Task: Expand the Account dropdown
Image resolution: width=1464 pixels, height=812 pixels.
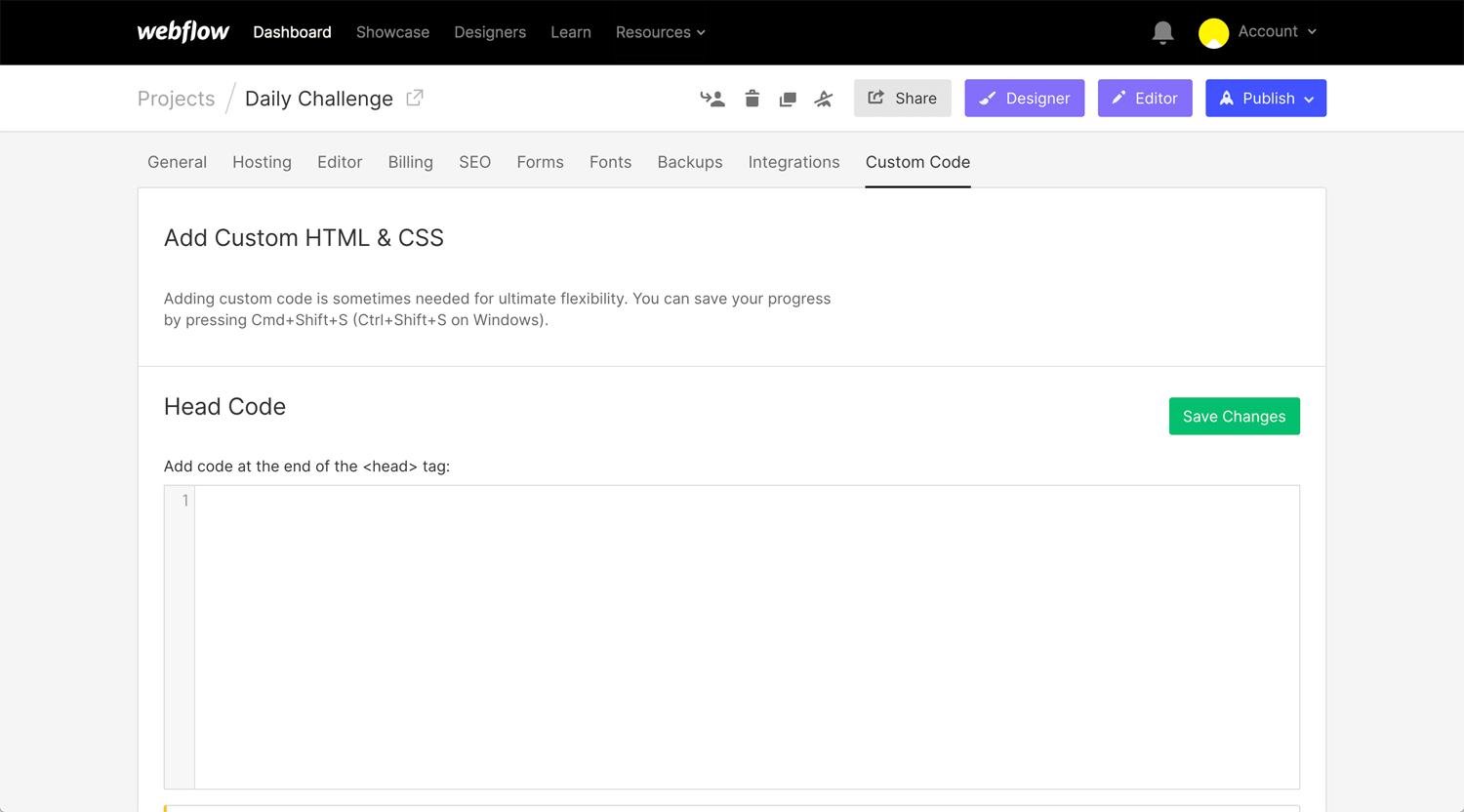Action: [1277, 31]
